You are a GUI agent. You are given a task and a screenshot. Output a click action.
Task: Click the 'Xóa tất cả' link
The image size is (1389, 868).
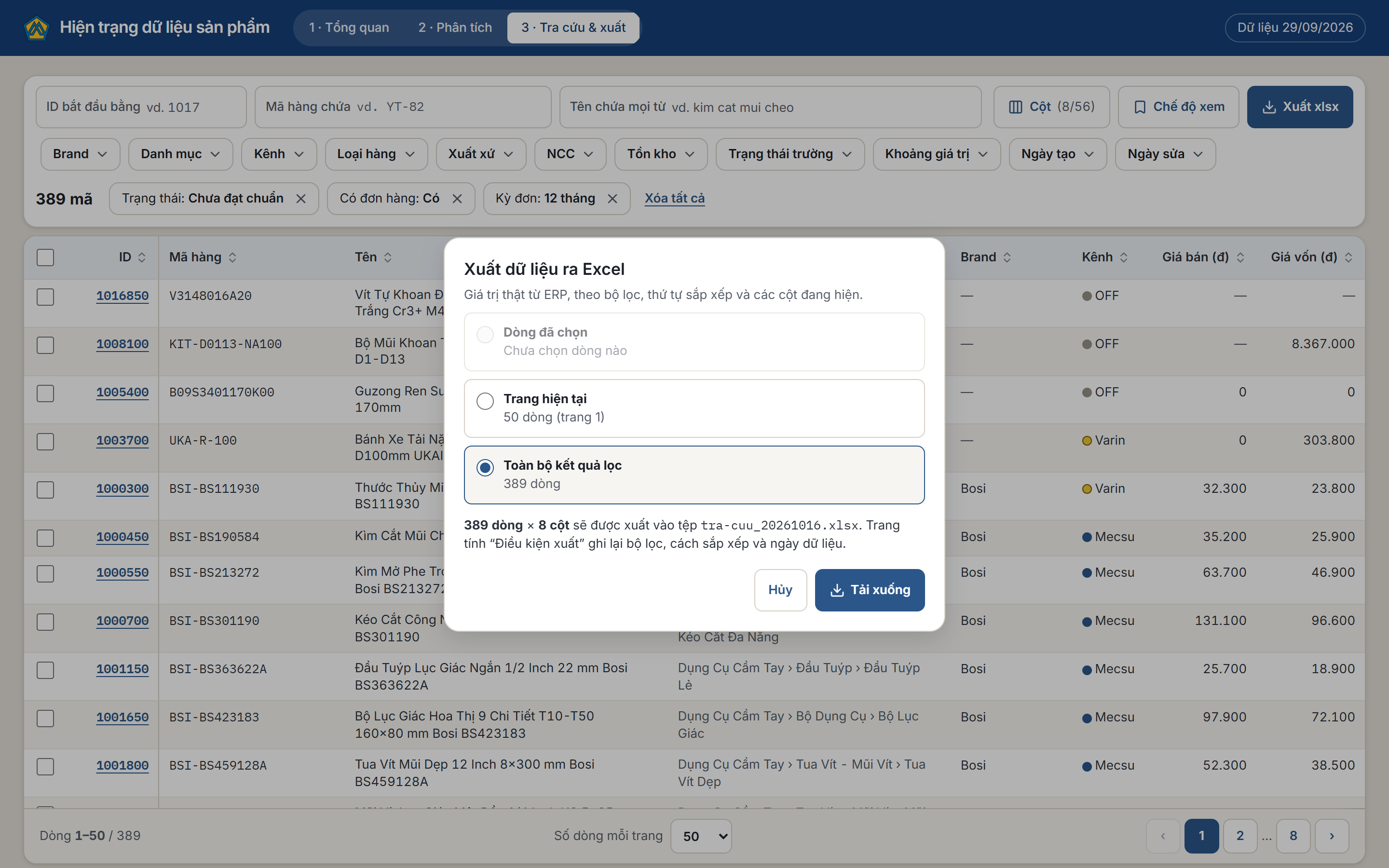coord(674,198)
